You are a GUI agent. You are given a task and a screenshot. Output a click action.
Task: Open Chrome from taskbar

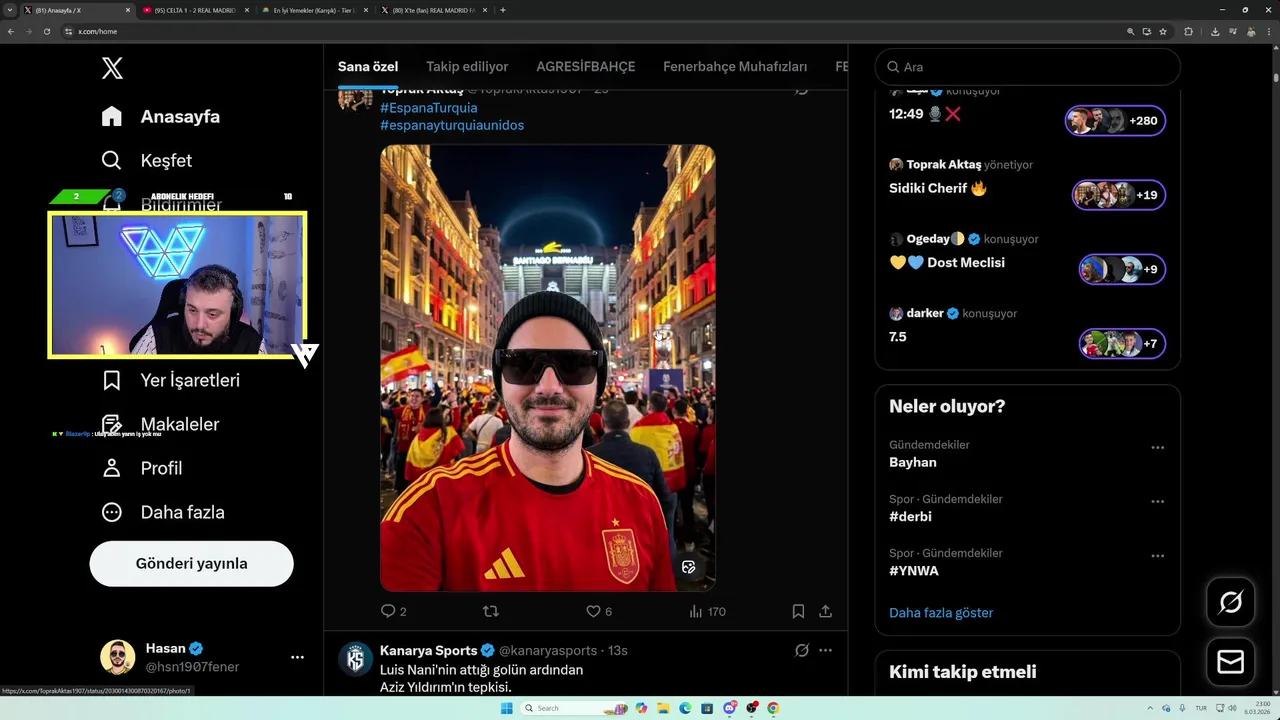(x=773, y=708)
